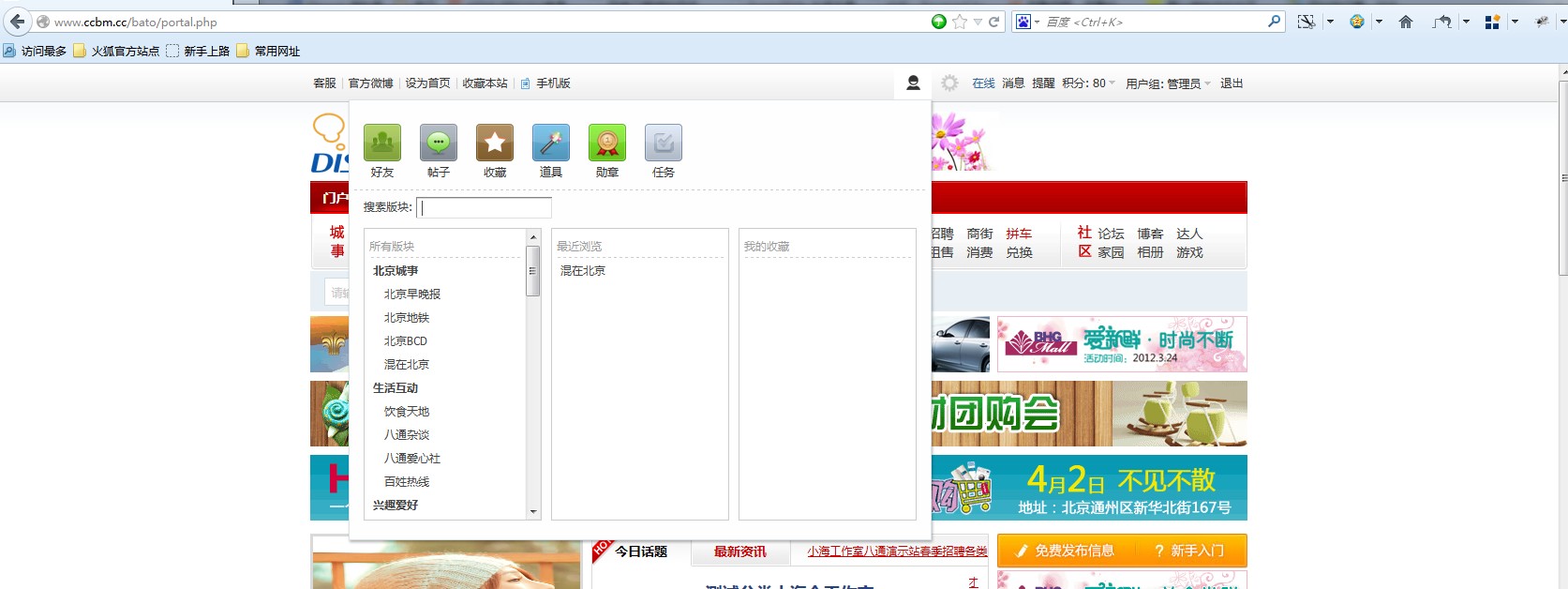1568x589 pixels.
Task: Click the bug-shaped toolbar icon
Action: 1542,22
